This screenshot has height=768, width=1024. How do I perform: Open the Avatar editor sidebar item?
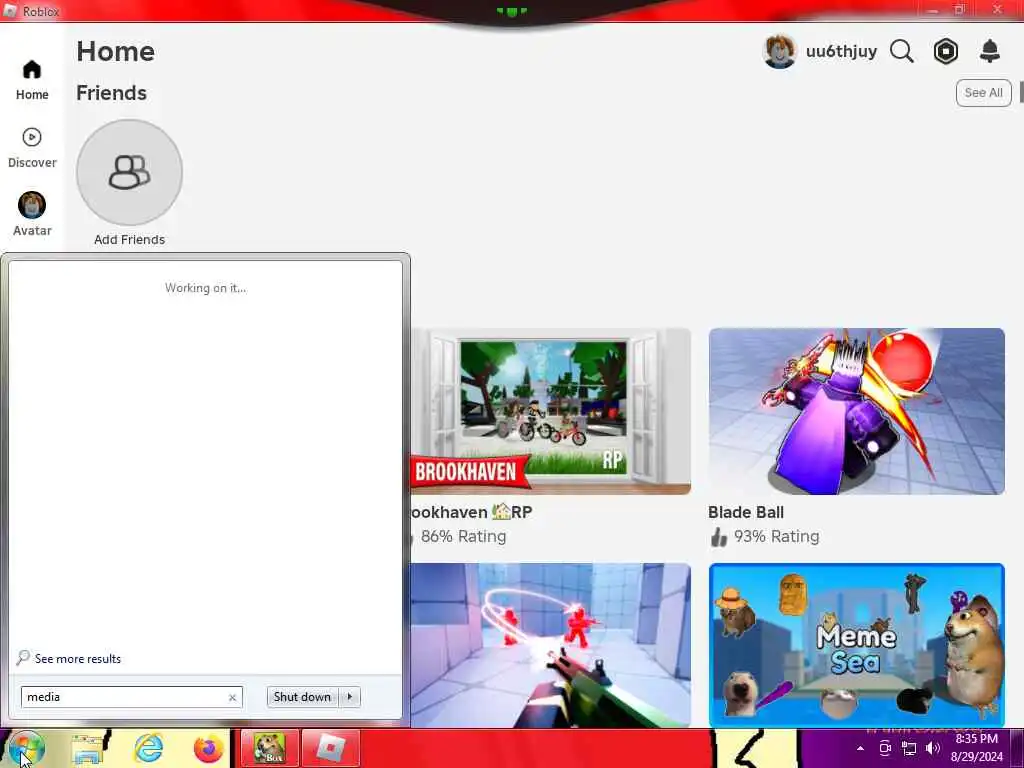pyautogui.click(x=31, y=214)
